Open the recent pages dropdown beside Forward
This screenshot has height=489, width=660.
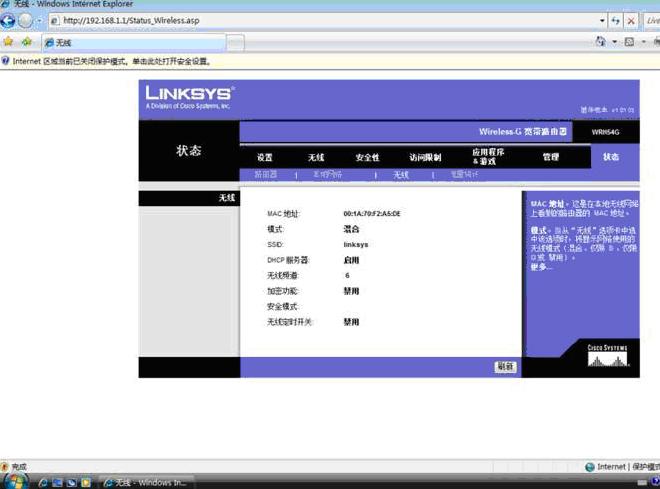pyautogui.click(x=39, y=20)
